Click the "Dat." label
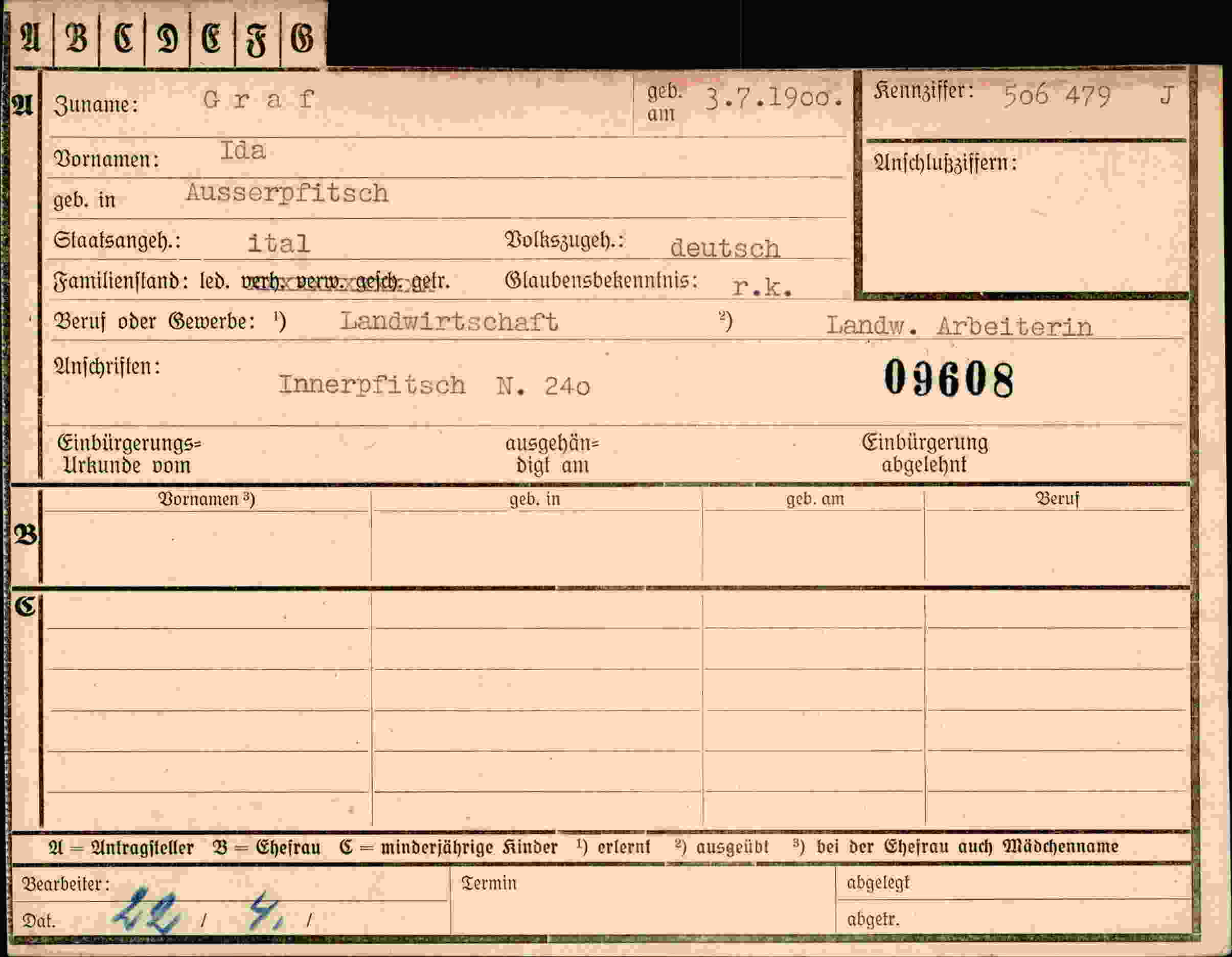 click(x=39, y=921)
